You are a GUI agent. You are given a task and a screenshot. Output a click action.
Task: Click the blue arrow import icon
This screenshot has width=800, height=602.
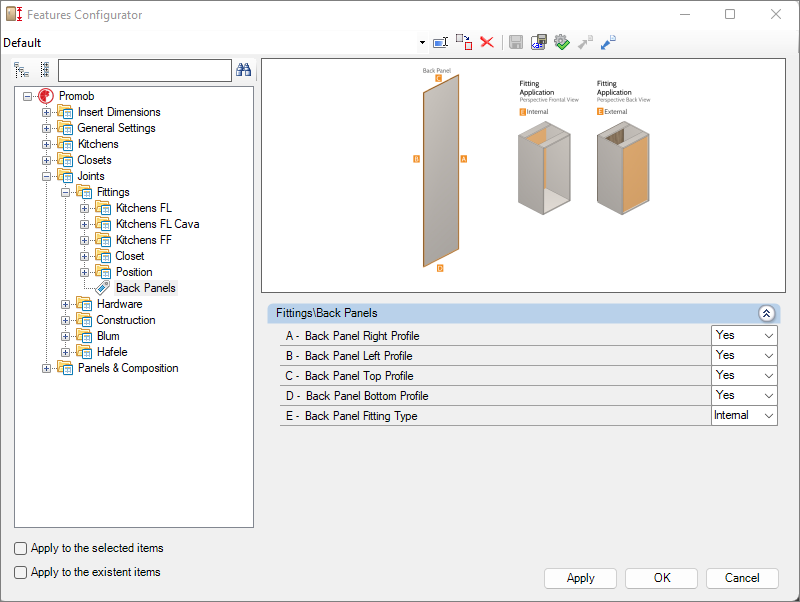(608, 42)
